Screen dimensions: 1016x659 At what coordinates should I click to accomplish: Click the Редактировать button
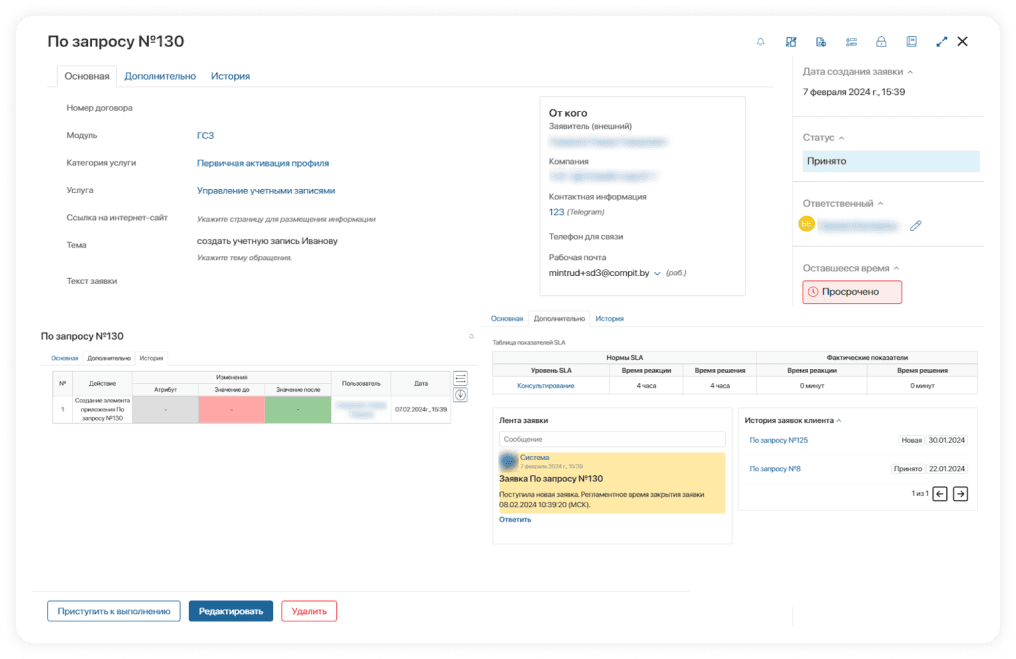231,611
